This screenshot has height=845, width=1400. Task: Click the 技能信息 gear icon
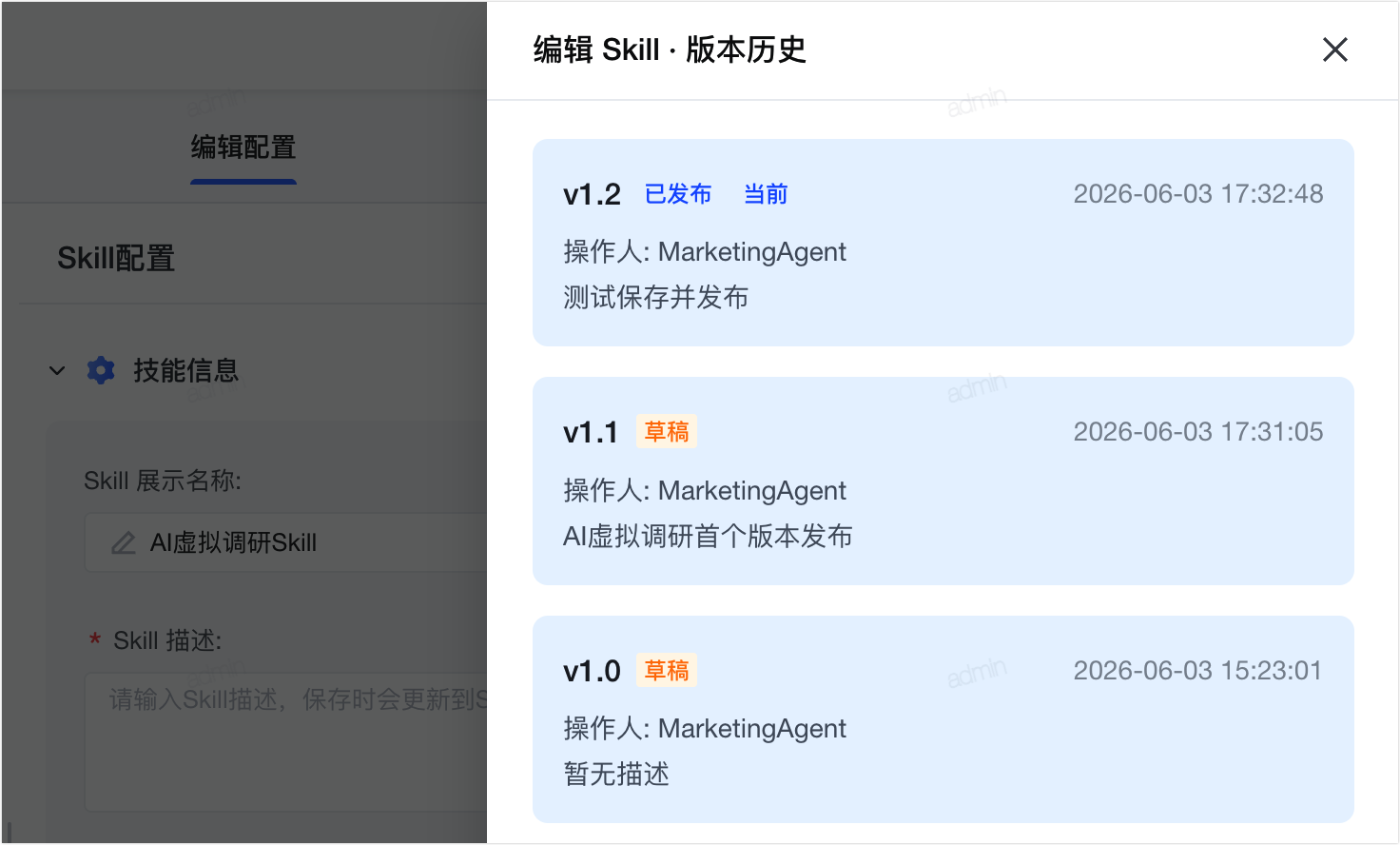[x=101, y=370]
